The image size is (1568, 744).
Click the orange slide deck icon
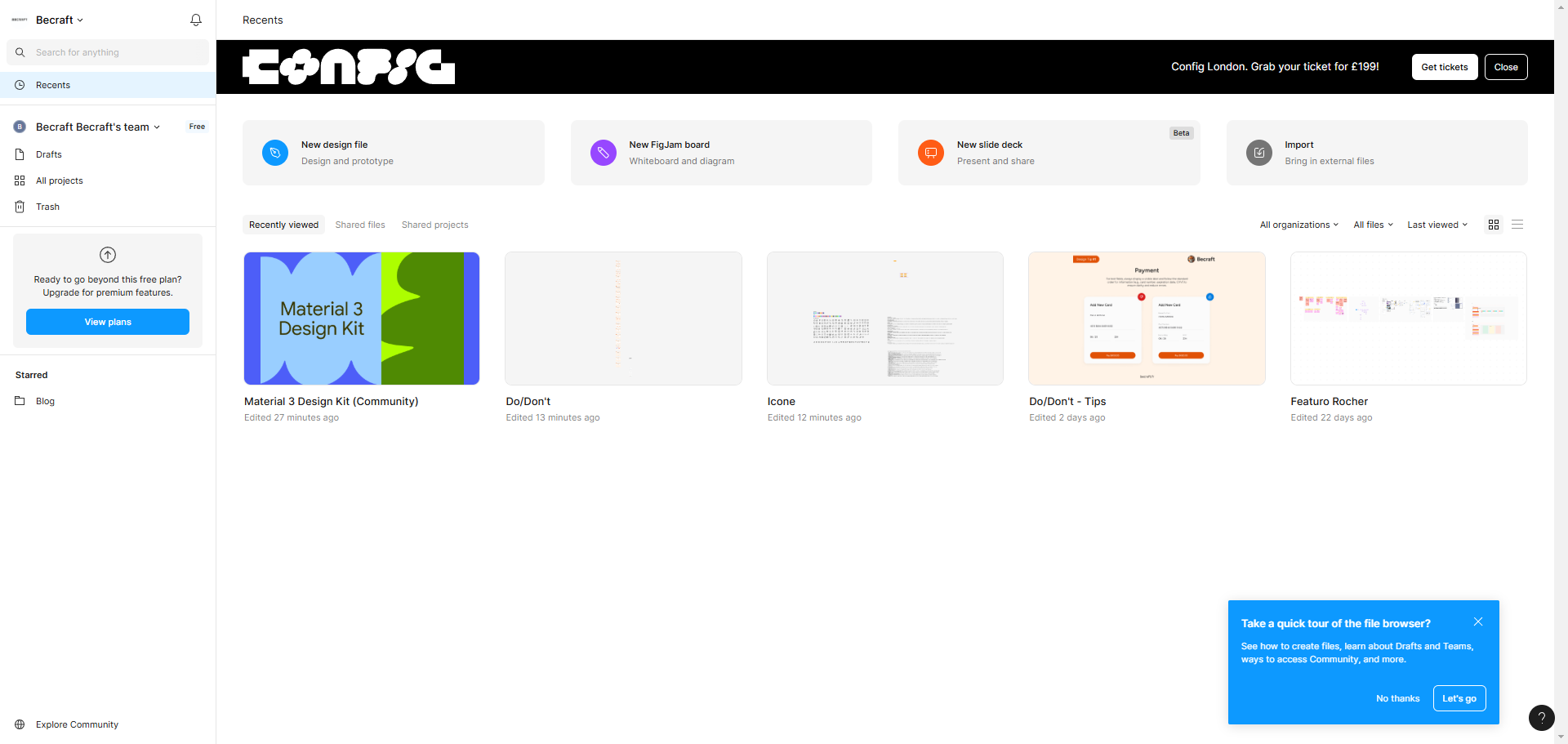coord(931,153)
